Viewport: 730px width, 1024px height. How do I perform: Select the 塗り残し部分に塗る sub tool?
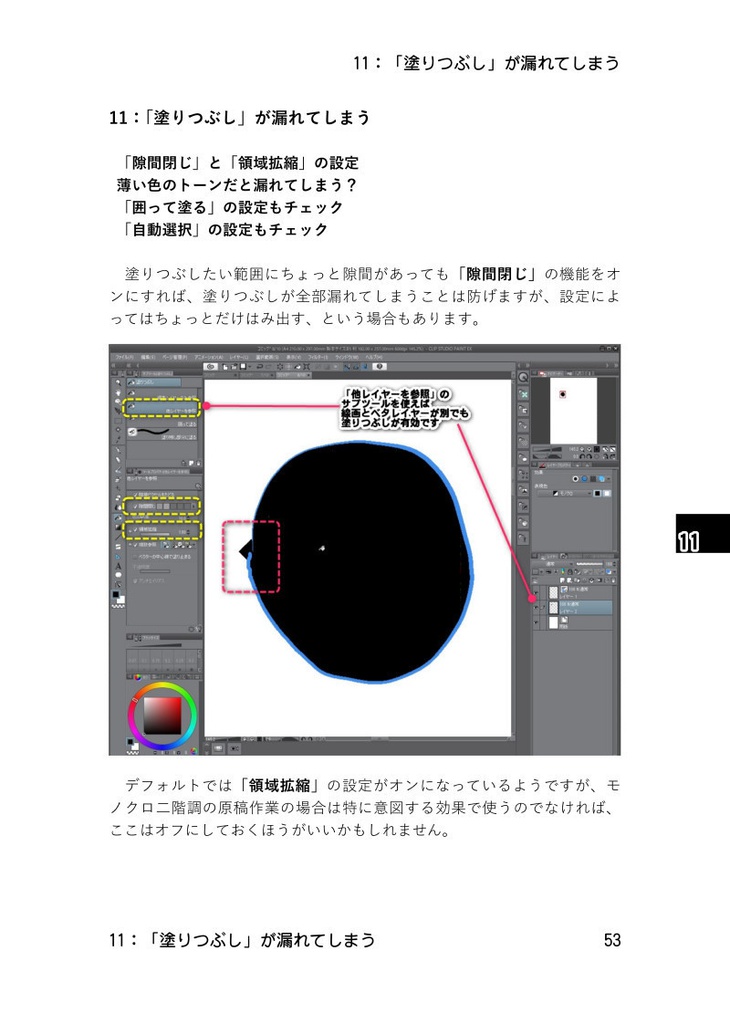click(162, 432)
